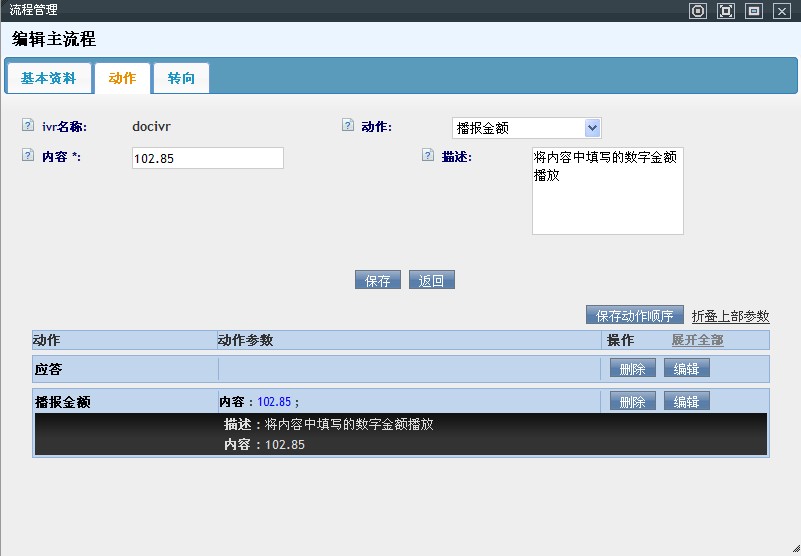This screenshot has width=801, height=556.
Task: Click the restore window icon in title bar
Action: [x=754, y=11]
